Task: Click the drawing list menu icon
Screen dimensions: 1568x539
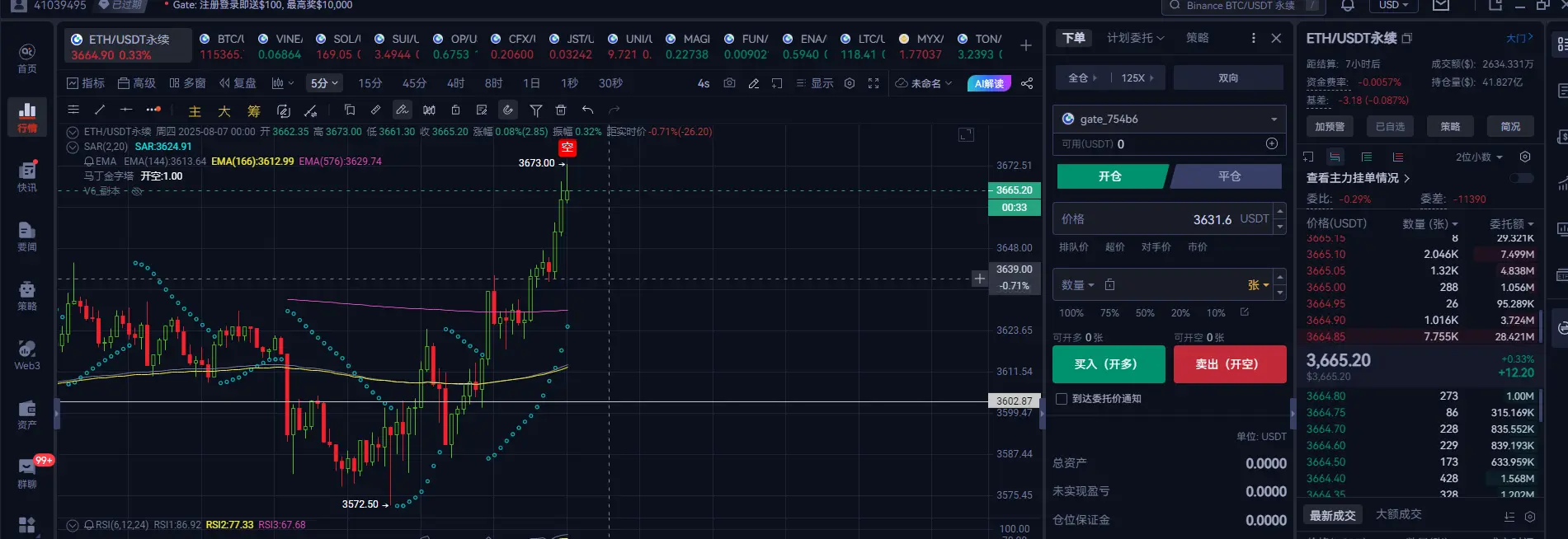Action: pos(73,110)
